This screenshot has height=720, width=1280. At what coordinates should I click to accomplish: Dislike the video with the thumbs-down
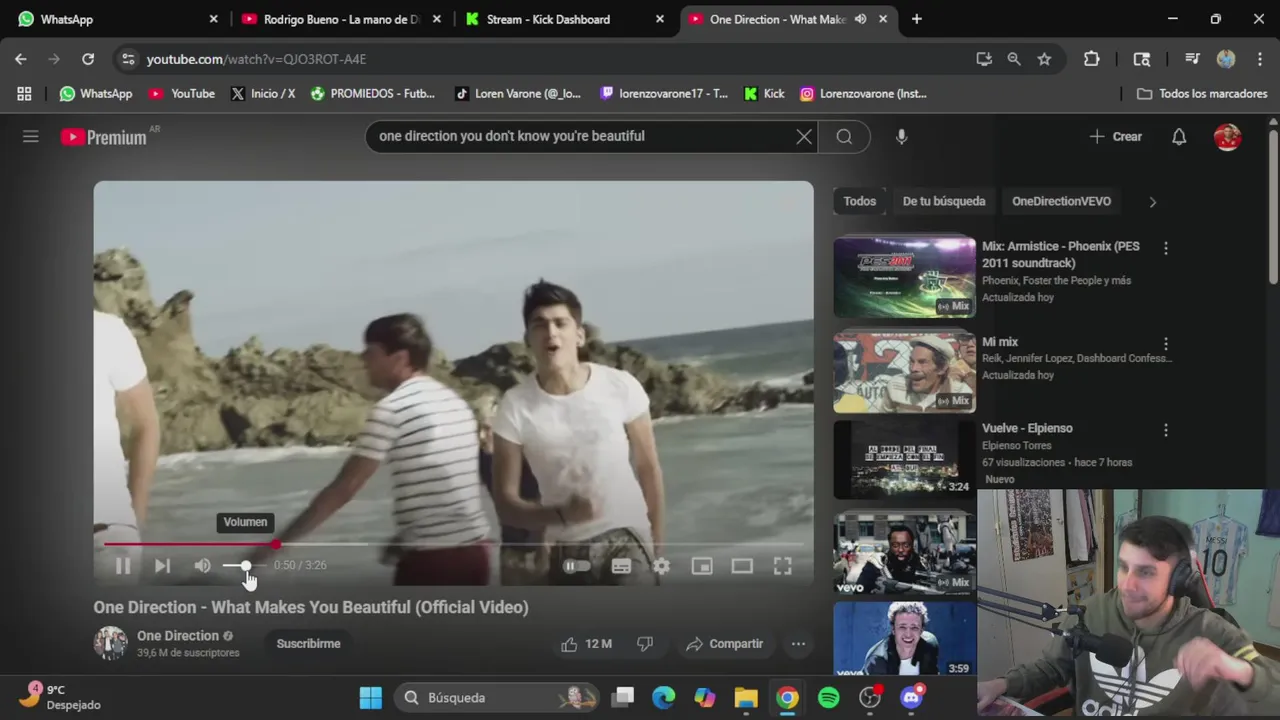coord(645,644)
